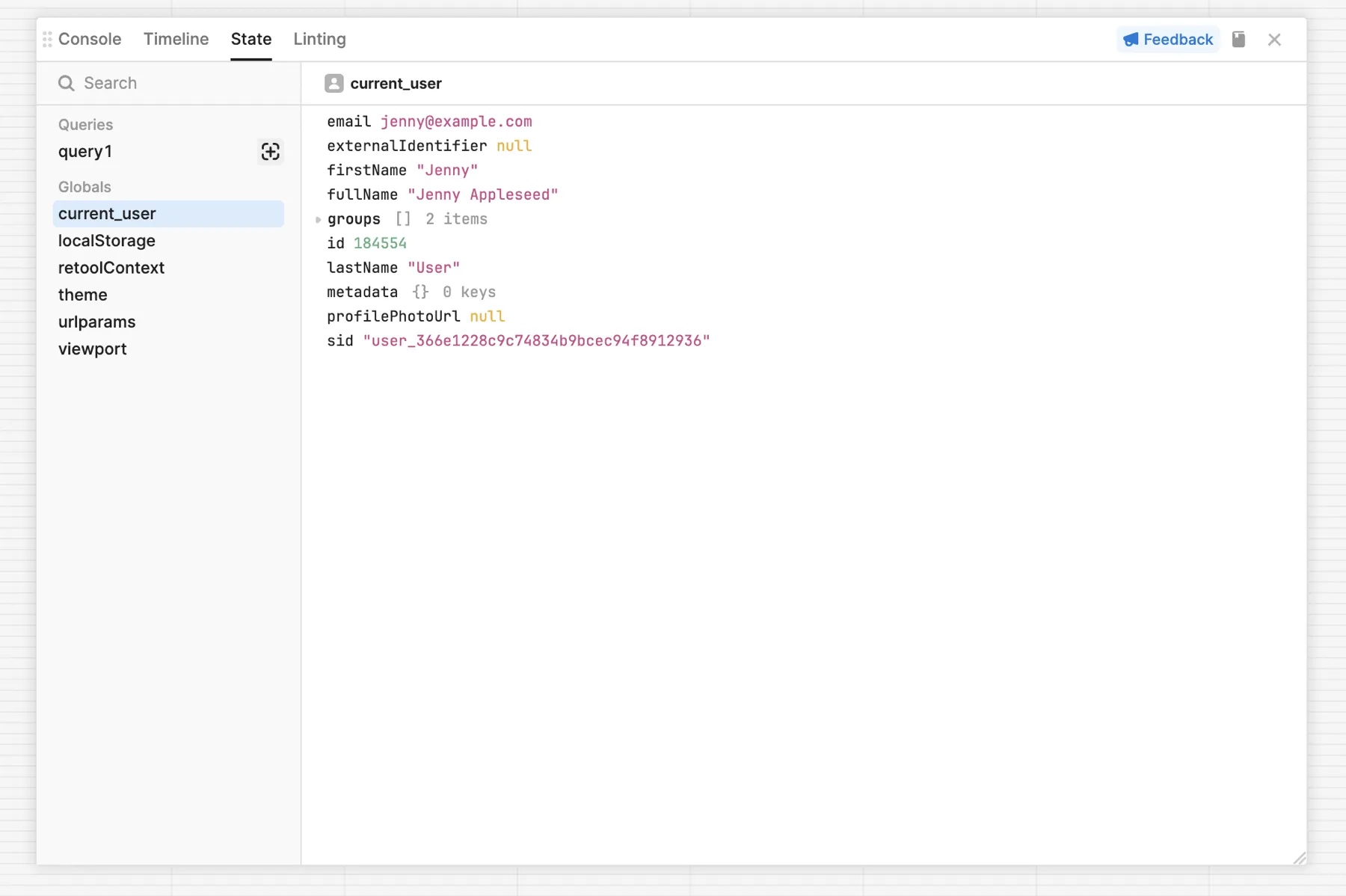The image size is (1346, 896).
Task: Close the debug panel with X
Action: 1274,40
